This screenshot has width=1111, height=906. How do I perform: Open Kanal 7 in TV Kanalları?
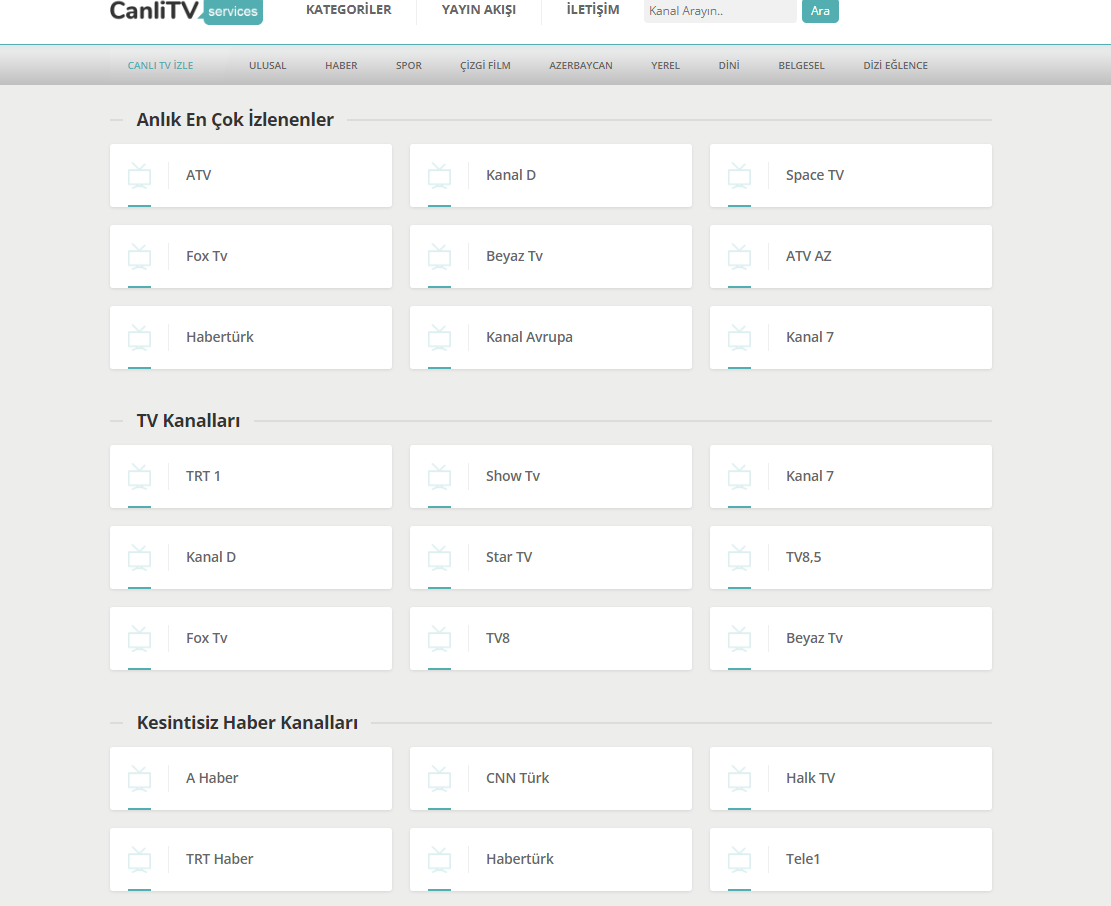click(851, 477)
